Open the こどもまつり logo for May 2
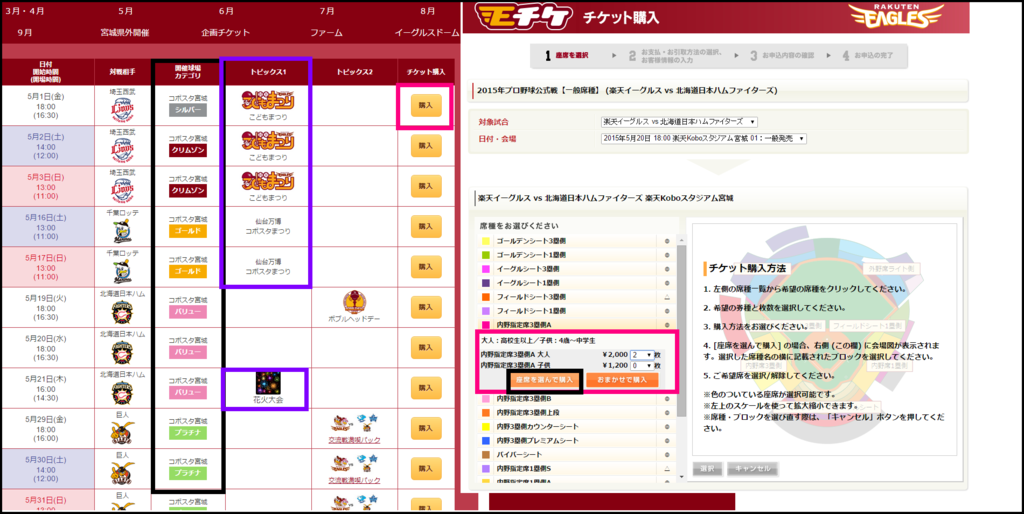Screen dimensions: 1024x514 tap(268, 140)
